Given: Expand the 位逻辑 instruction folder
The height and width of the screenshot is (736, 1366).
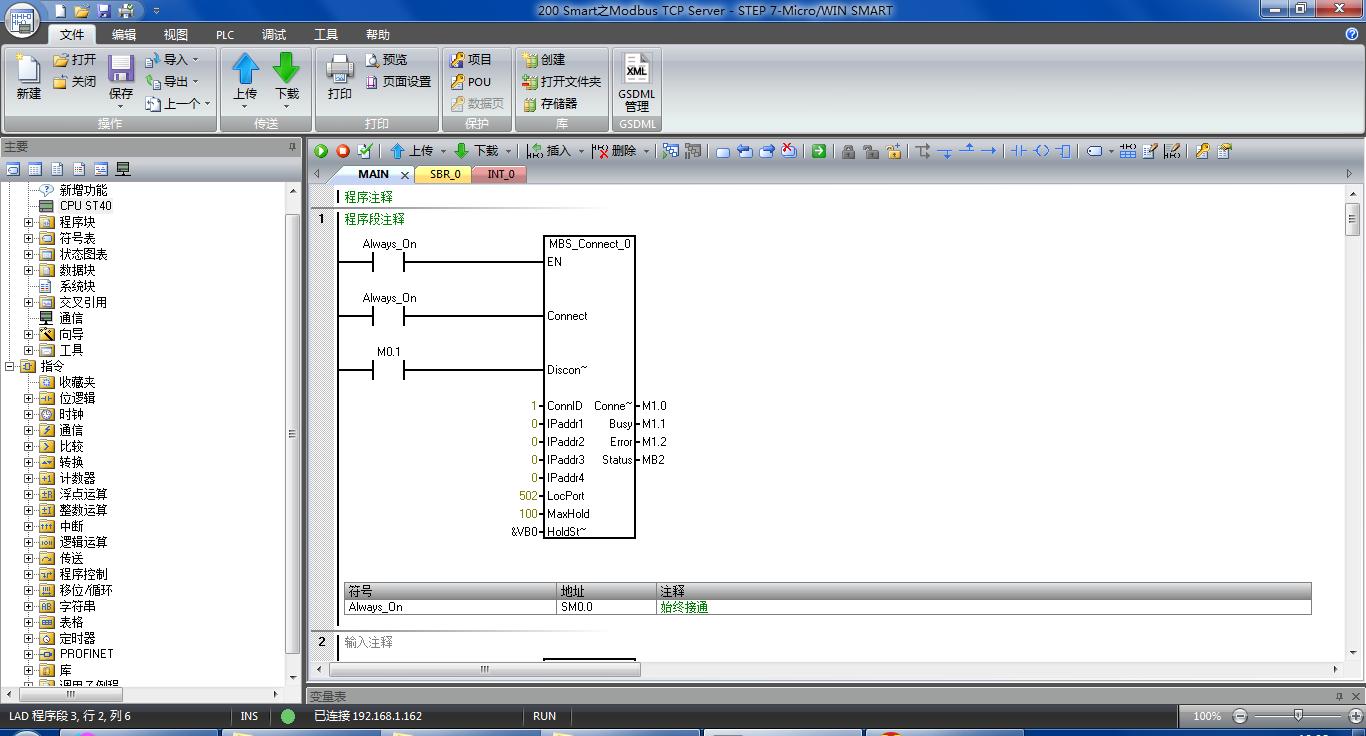Looking at the screenshot, I should pos(29,398).
